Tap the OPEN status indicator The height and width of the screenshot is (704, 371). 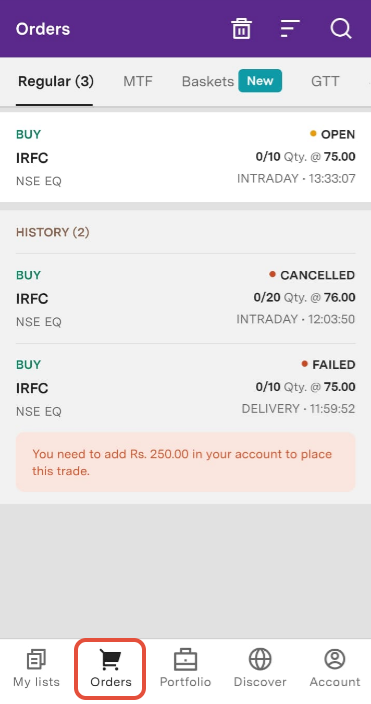332,134
